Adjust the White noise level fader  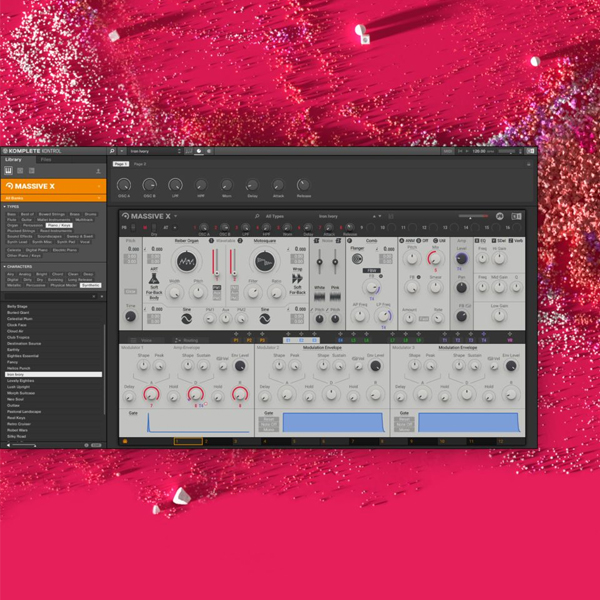point(320,262)
